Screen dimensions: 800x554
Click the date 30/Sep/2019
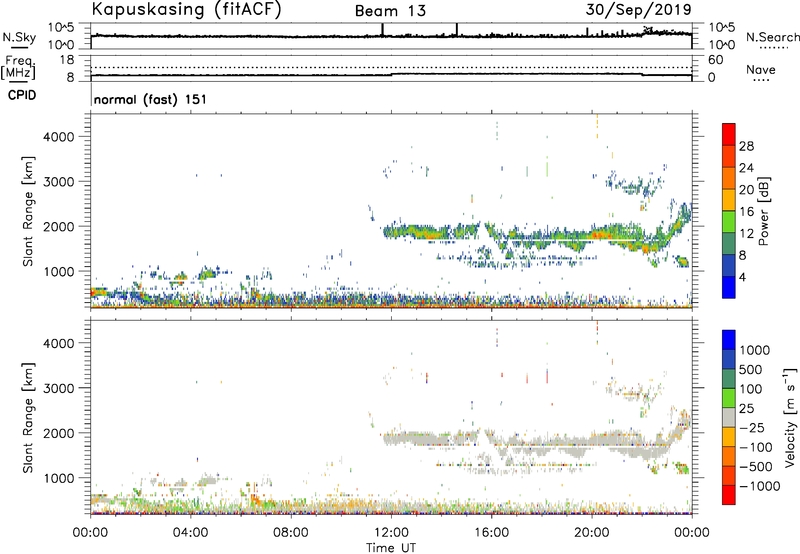(638, 10)
